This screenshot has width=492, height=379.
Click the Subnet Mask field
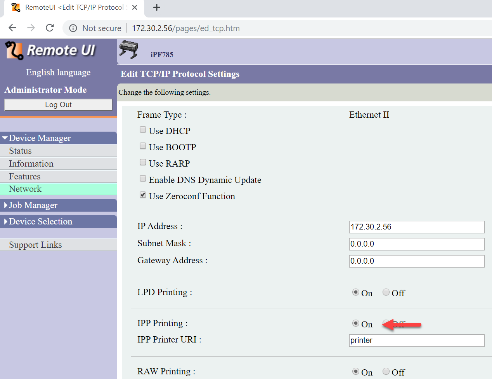point(417,244)
